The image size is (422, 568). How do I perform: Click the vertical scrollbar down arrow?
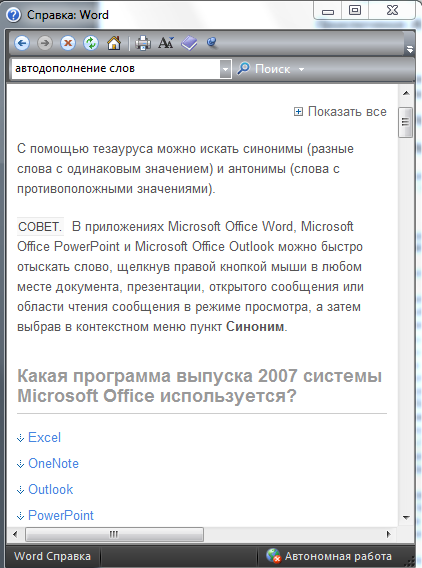406,517
